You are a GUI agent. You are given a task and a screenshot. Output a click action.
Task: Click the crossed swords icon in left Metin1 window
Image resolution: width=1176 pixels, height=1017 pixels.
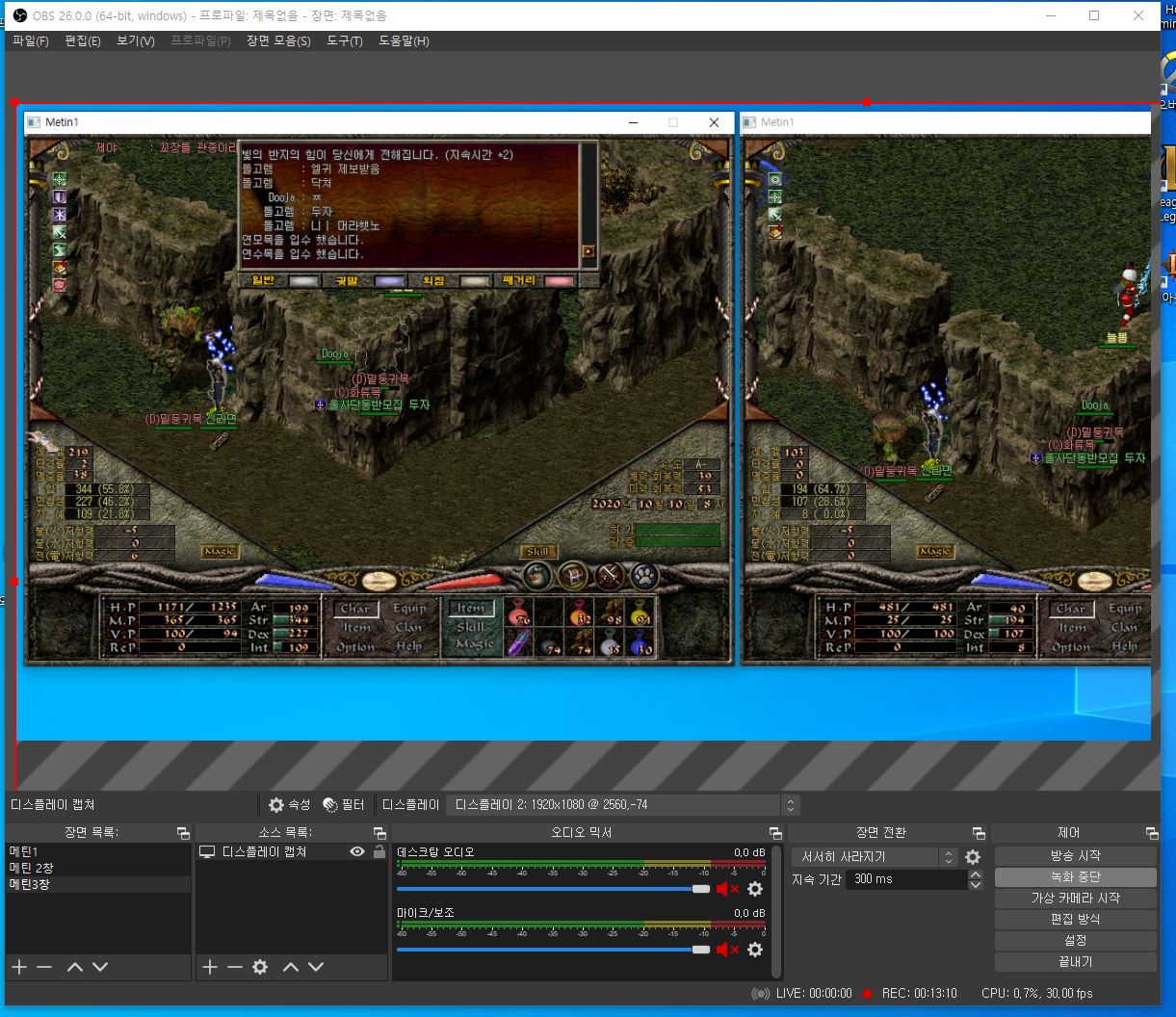(609, 576)
